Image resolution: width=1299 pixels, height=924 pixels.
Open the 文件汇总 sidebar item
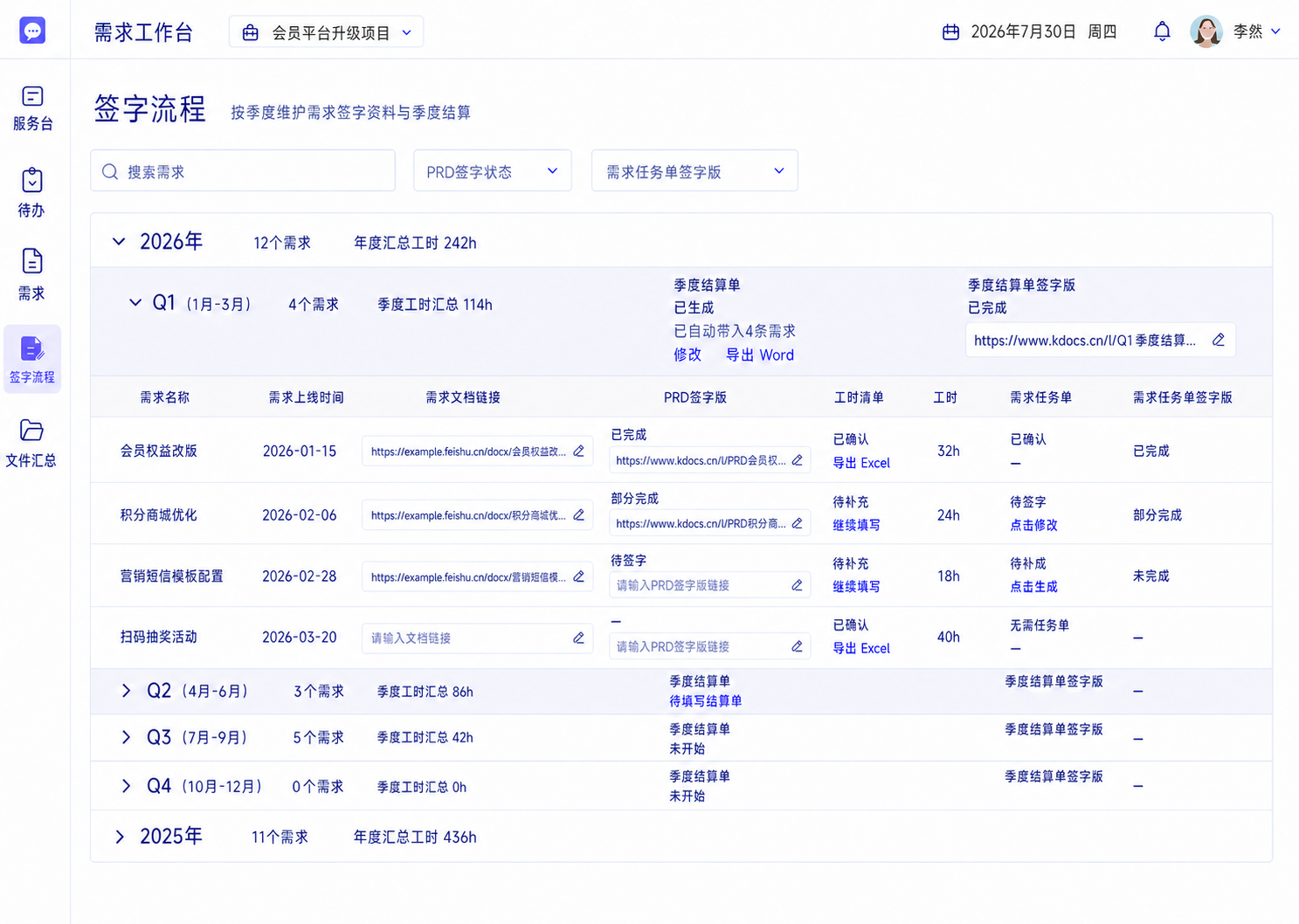click(32, 443)
